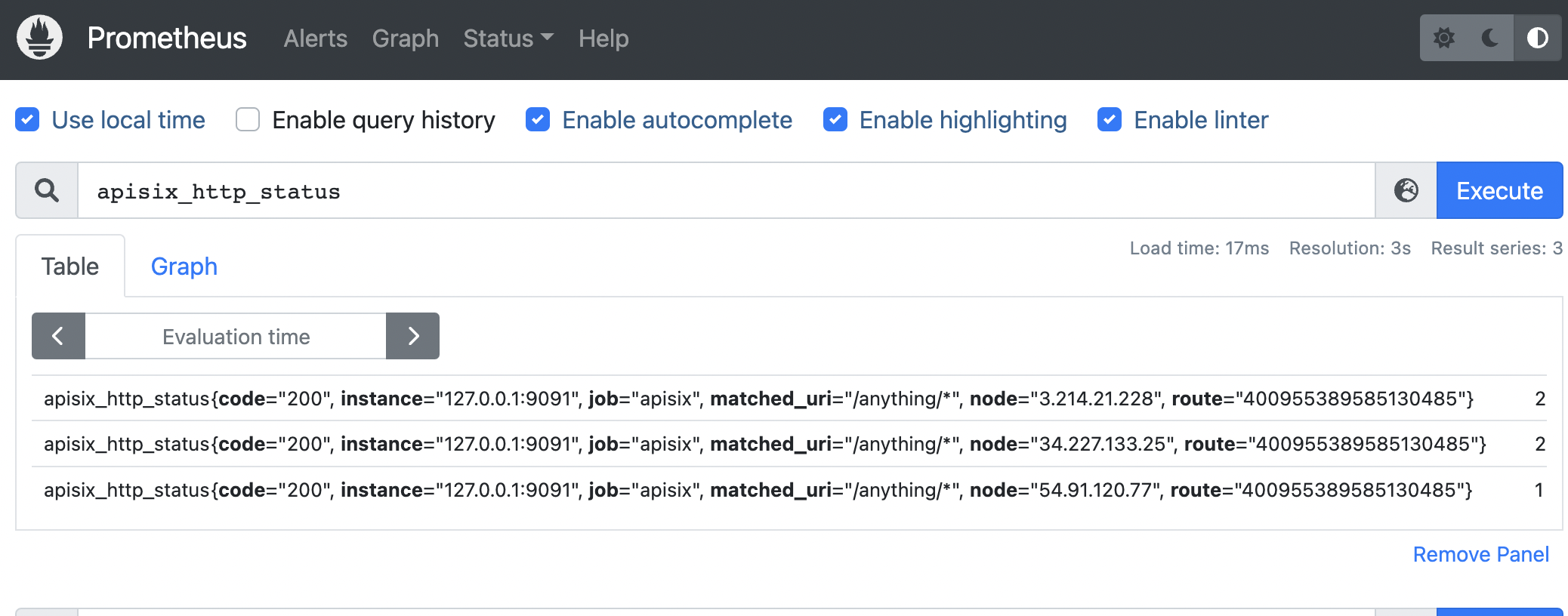
Task: Focus the Evaluation time input field
Action: click(x=236, y=337)
